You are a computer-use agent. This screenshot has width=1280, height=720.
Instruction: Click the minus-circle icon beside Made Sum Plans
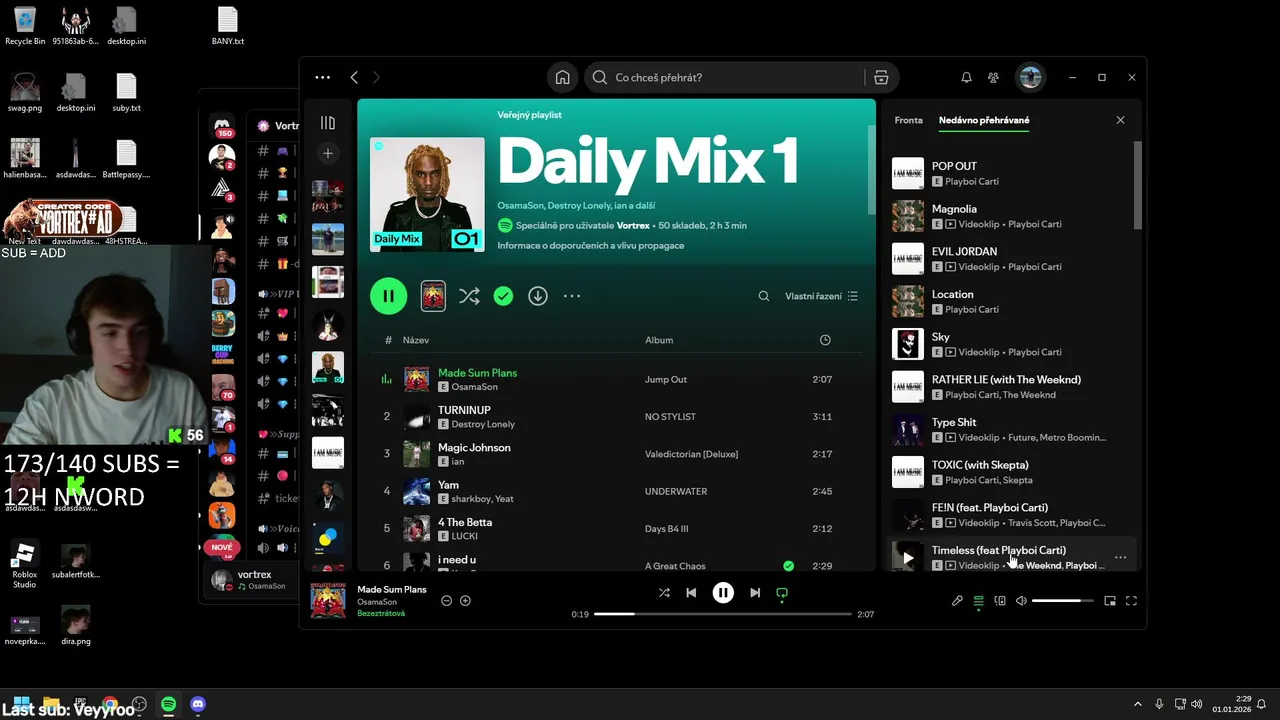point(447,601)
